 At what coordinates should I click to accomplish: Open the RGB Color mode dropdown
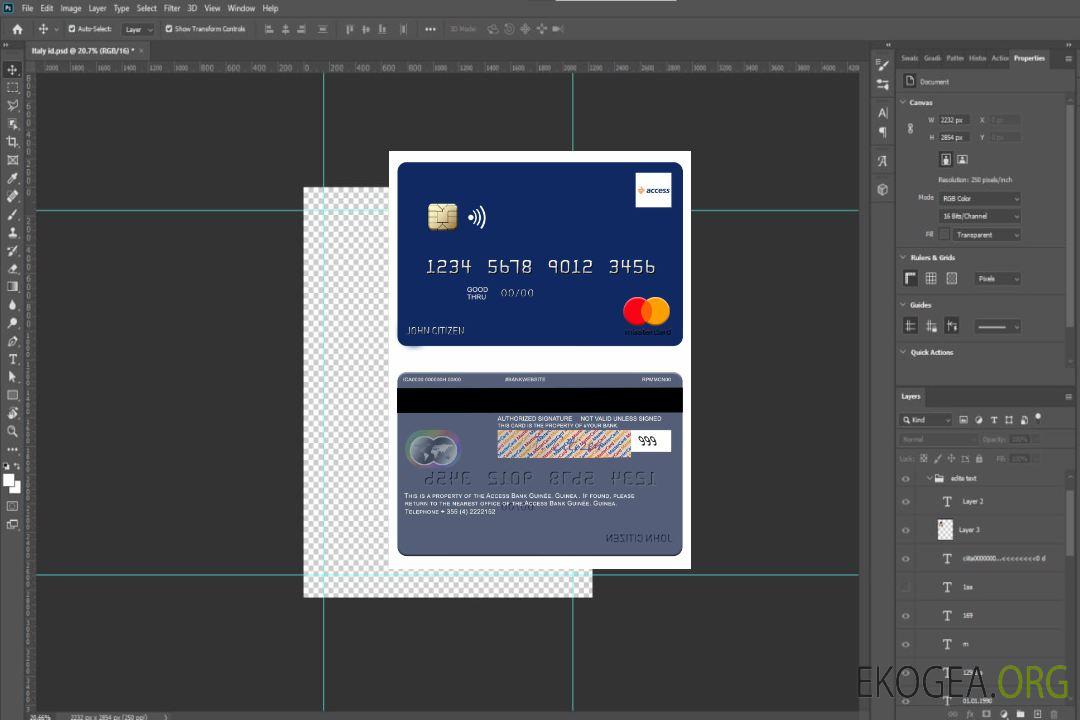979,198
